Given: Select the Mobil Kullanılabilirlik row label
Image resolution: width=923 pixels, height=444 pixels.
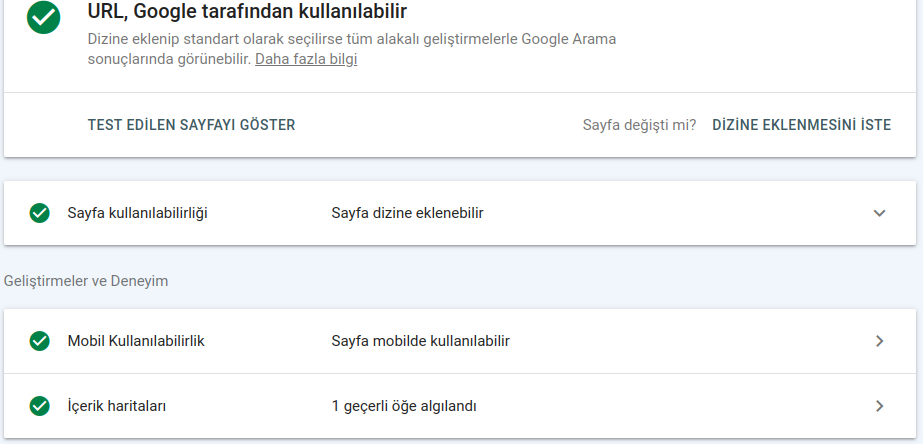Looking at the screenshot, I should point(136,341).
